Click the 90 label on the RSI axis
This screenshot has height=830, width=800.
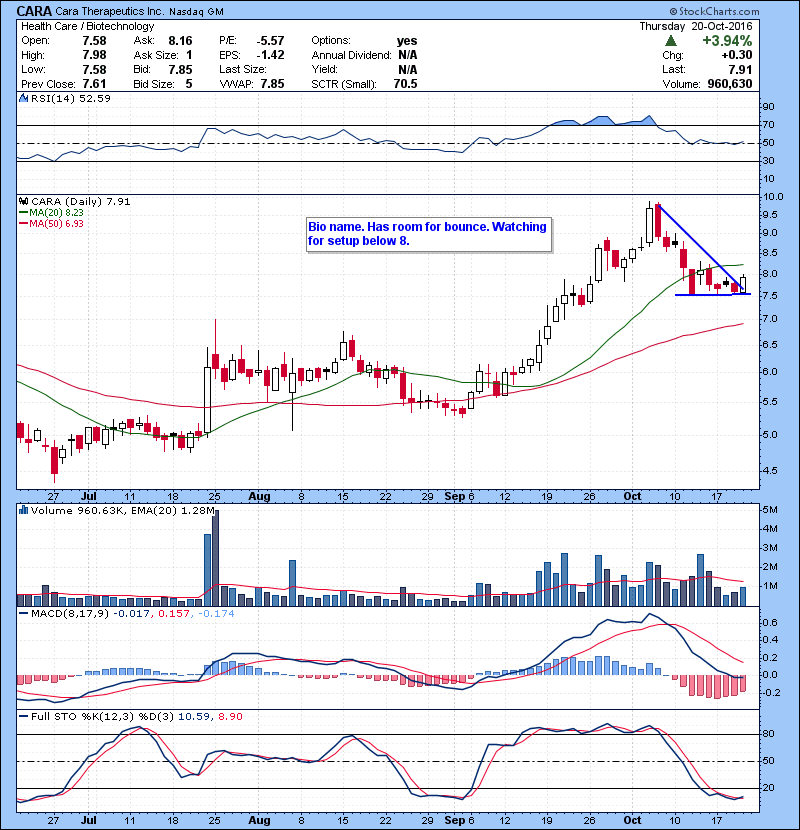point(768,107)
